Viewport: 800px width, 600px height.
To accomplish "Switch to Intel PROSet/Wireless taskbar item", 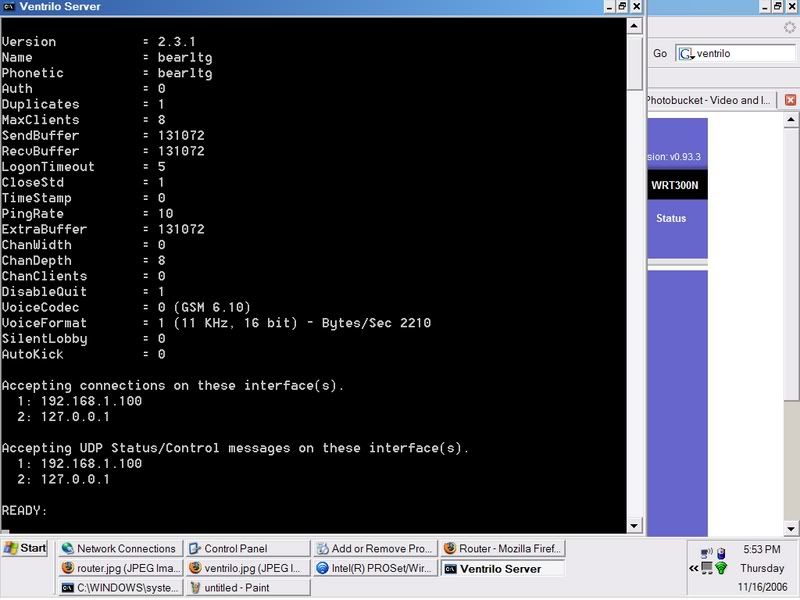I will (x=375, y=568).
